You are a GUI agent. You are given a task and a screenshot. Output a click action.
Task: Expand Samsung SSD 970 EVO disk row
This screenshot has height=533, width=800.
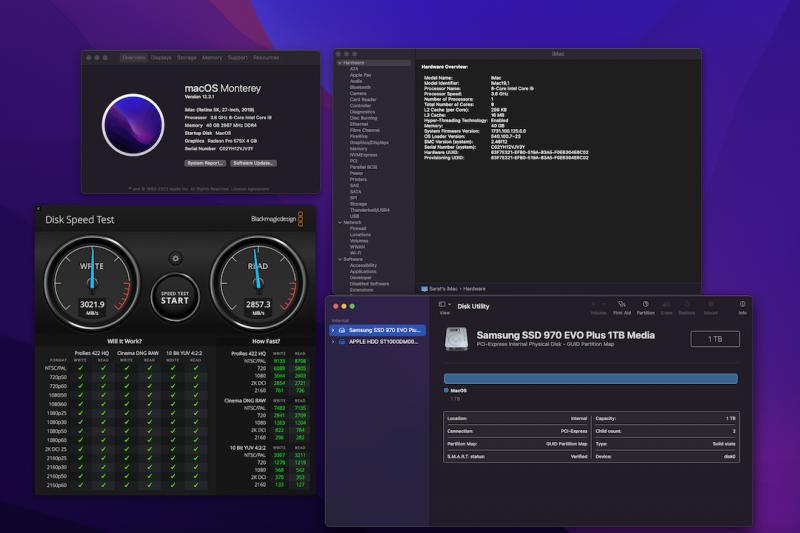point(333,330)
